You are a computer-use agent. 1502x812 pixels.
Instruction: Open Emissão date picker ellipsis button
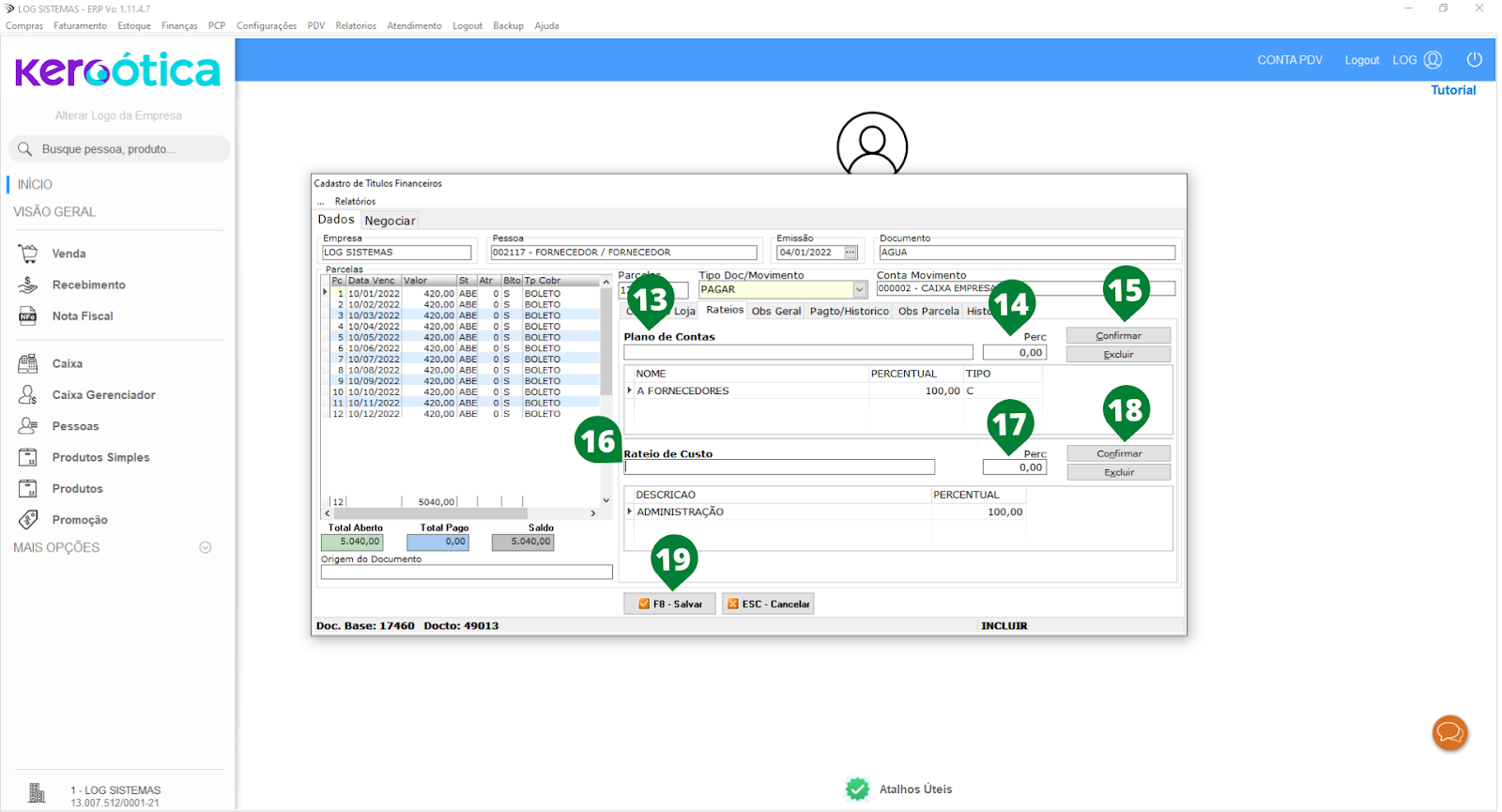pyautogui.click(x=851, y=253)
